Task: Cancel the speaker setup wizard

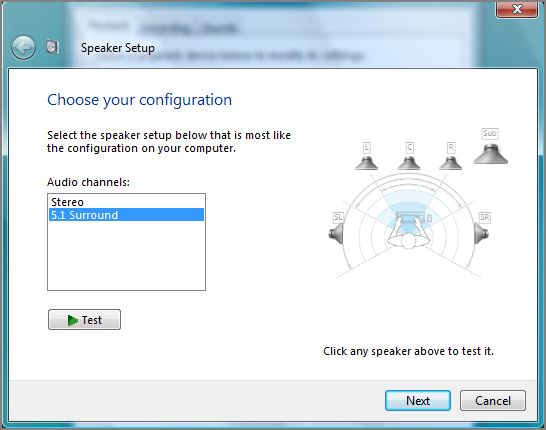Action: (493, 400)
